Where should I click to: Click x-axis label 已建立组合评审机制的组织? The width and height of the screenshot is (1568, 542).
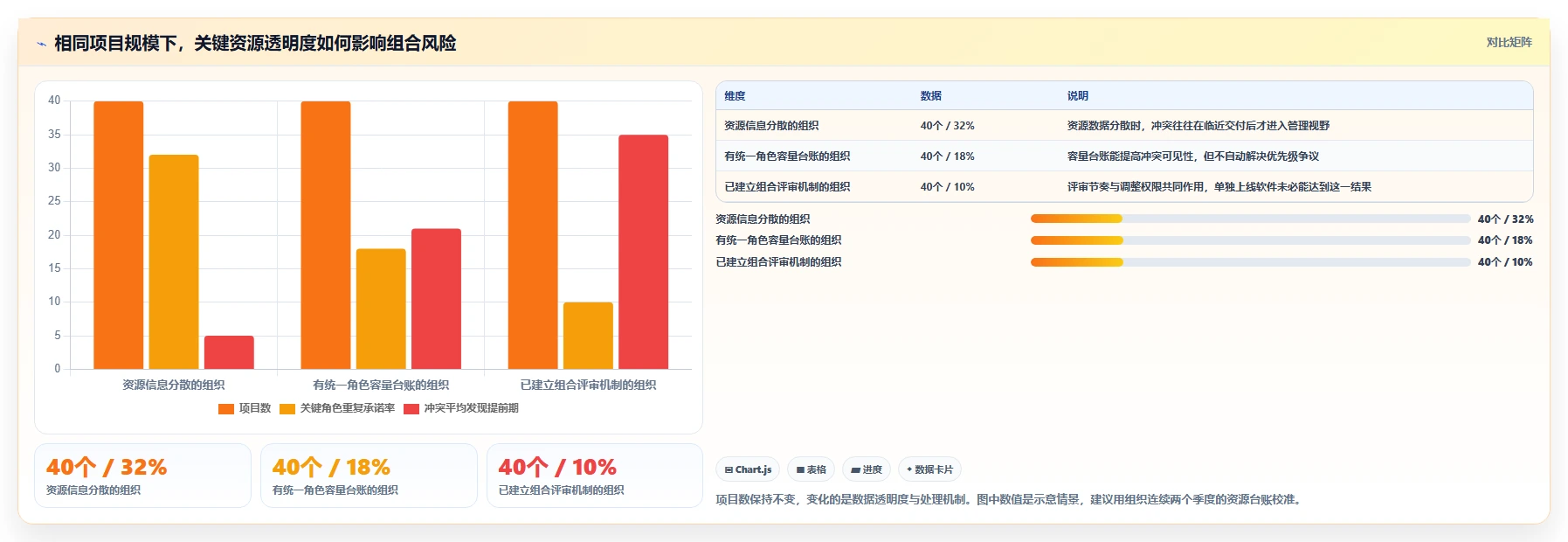[x=588, y=385]
